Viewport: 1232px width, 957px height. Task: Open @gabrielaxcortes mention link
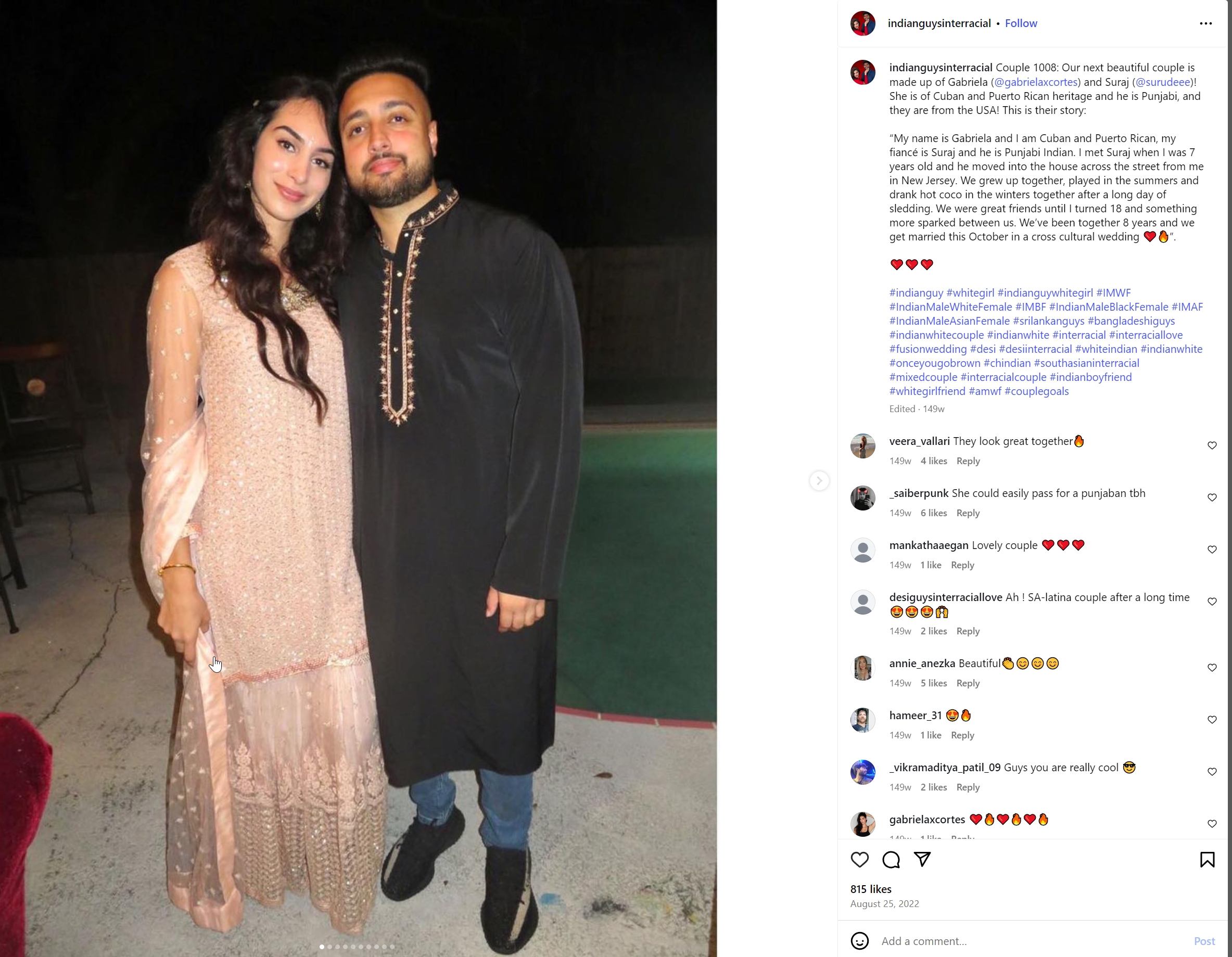[1036, 82]
